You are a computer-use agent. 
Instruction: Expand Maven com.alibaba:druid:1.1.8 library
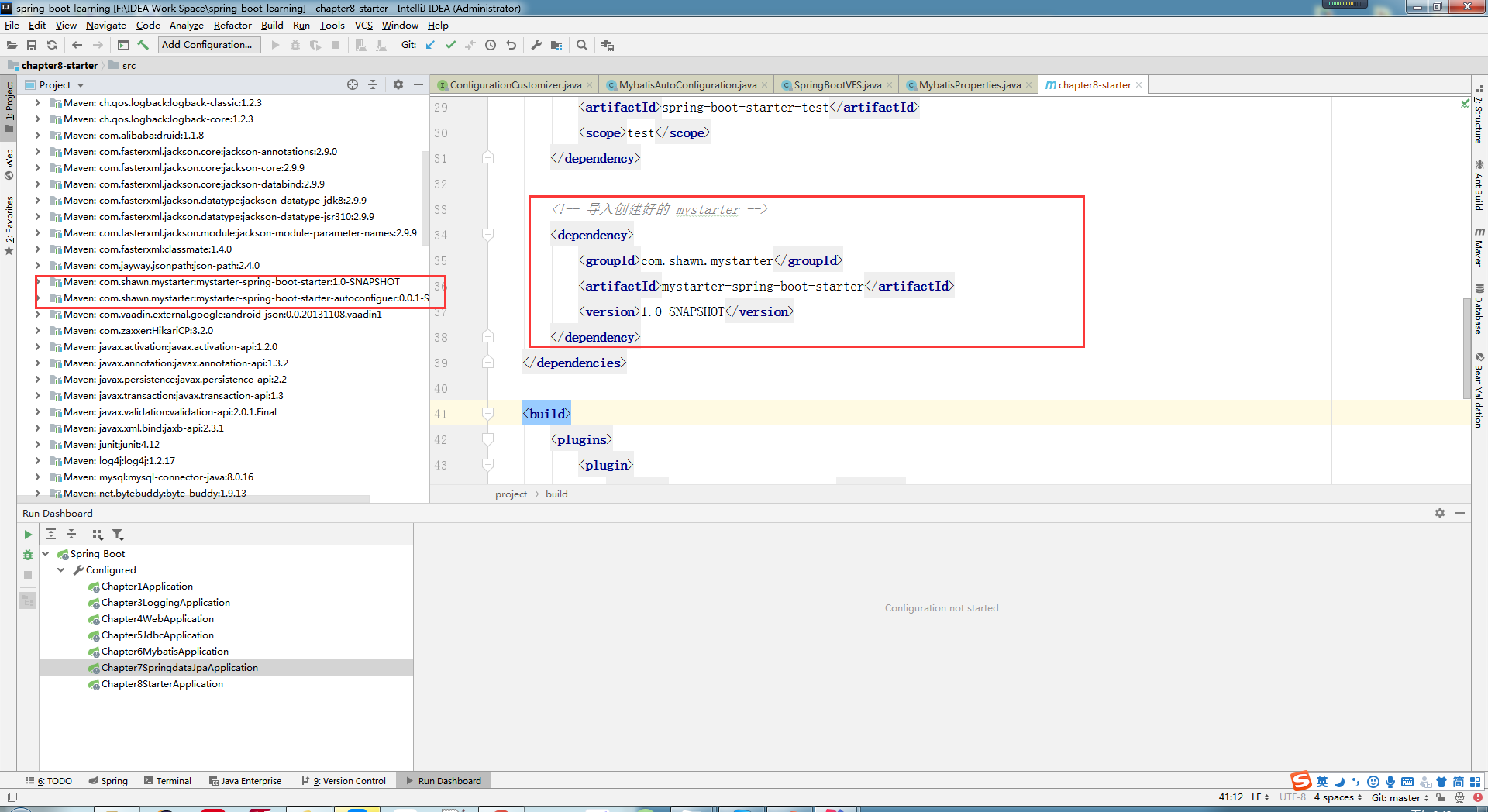[37, 135]
